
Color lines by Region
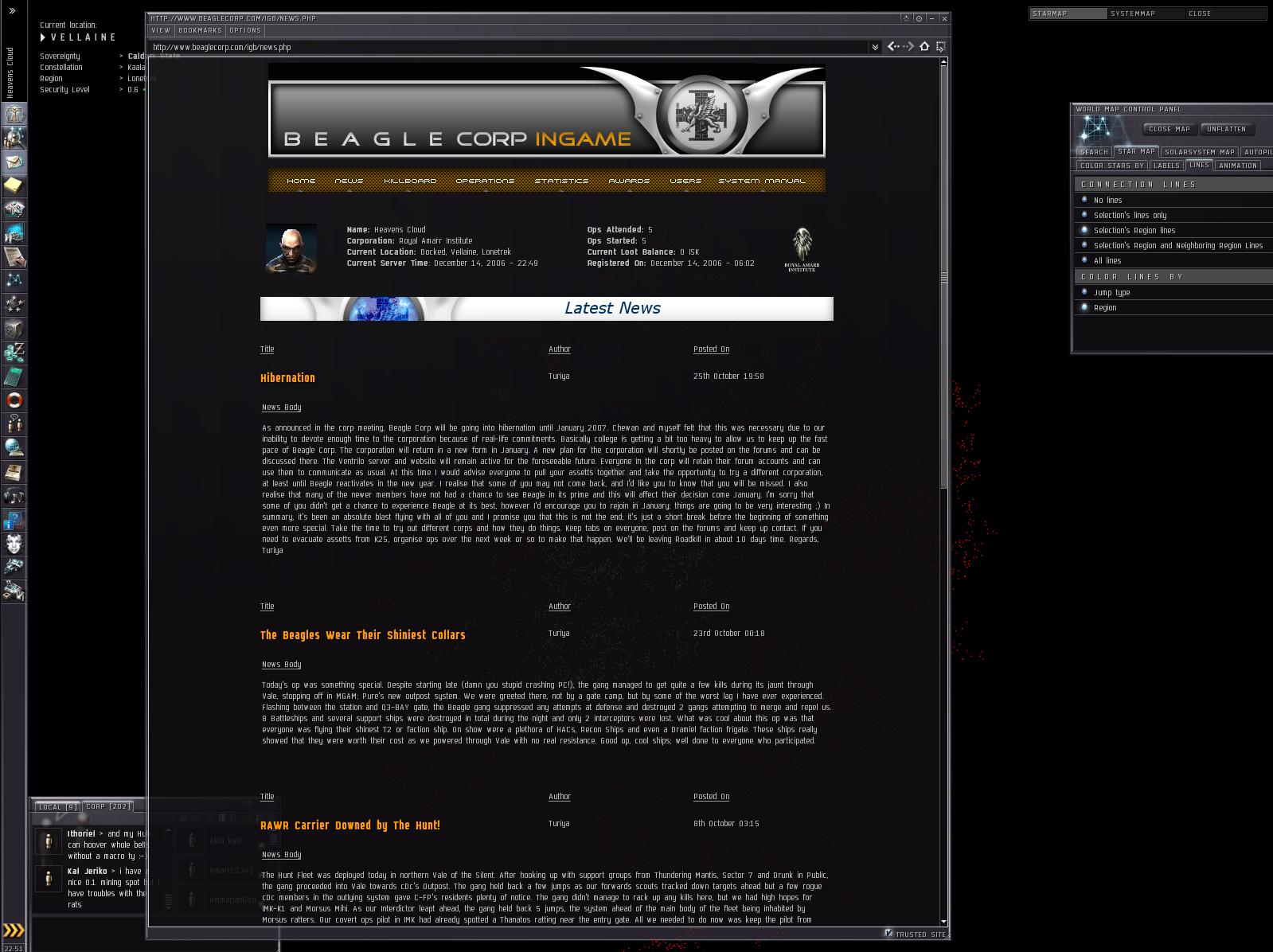coord(1173,308)
